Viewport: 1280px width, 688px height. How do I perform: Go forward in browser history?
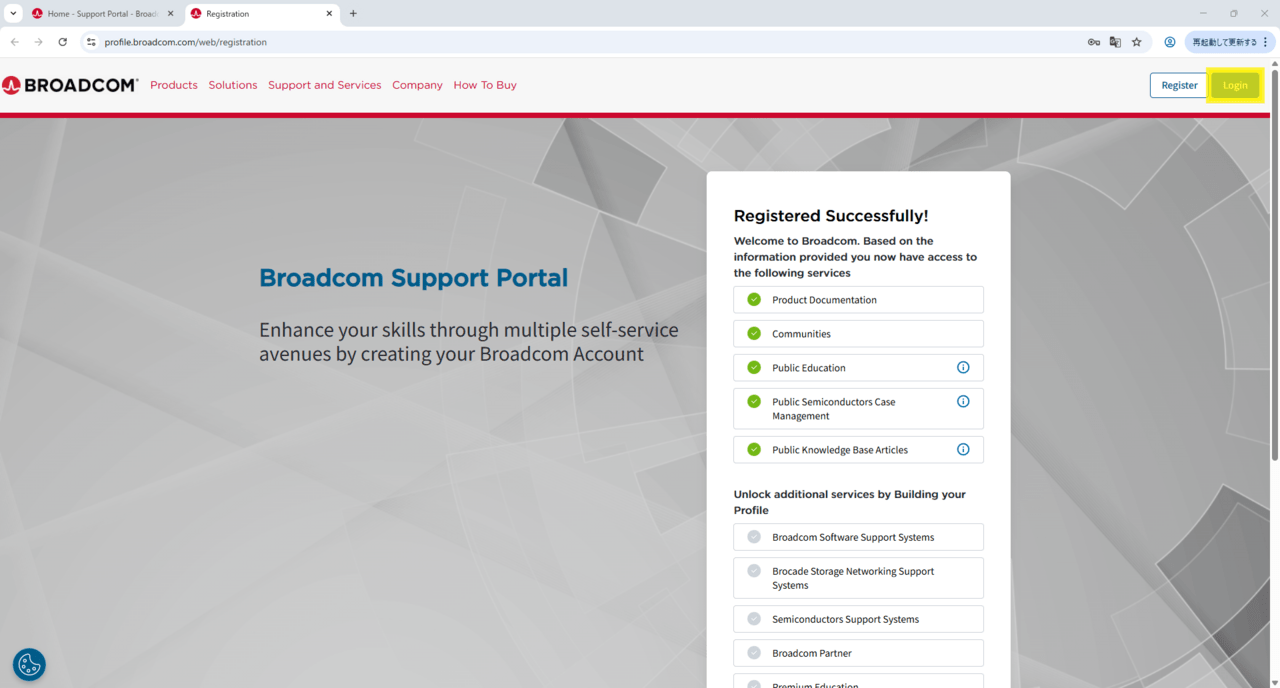tap(38, 42)
